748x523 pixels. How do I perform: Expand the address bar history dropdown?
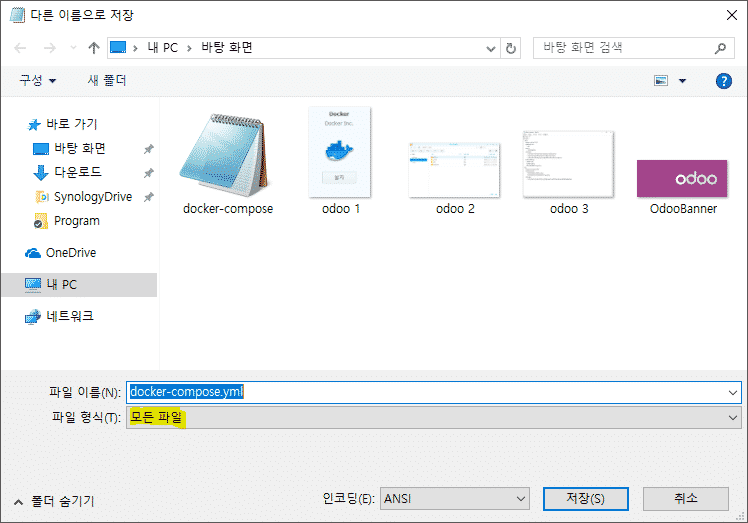(x=490, y=48)
